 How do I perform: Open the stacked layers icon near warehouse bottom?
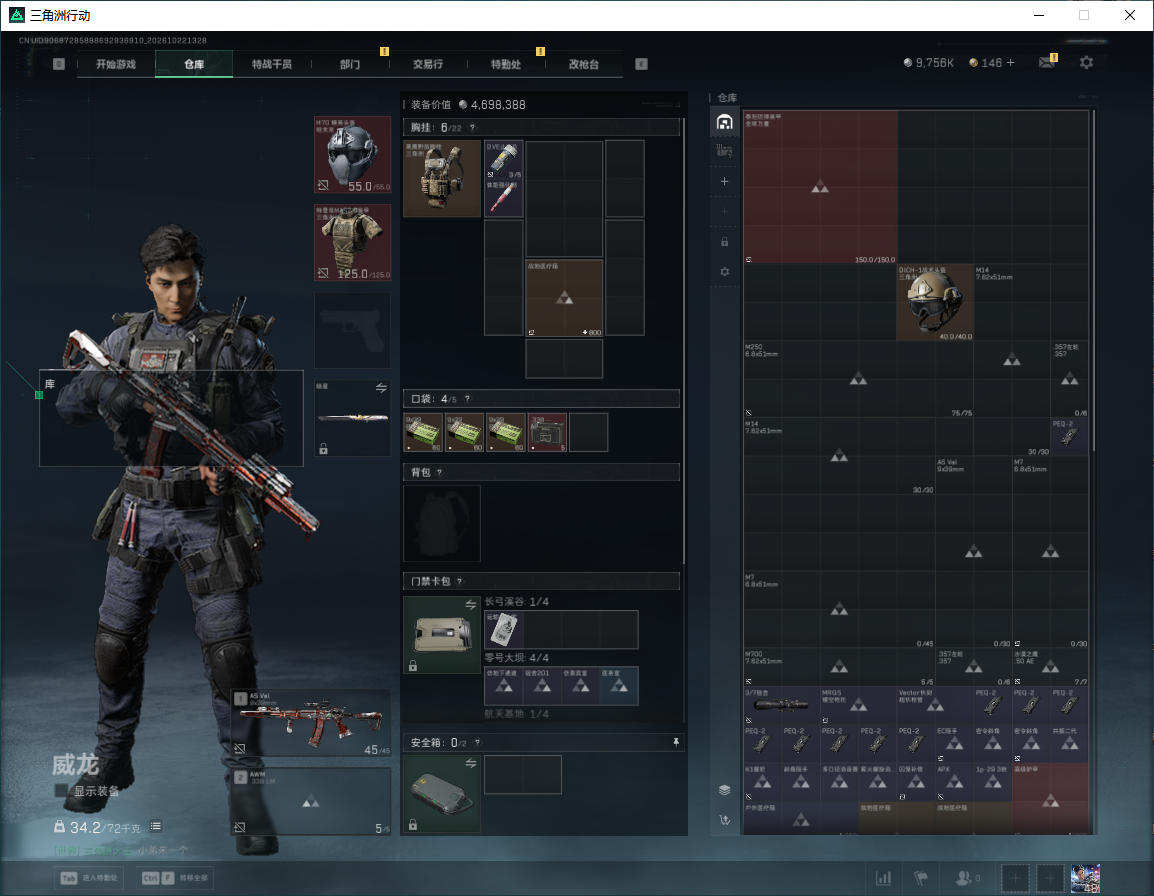click(724, 790)
